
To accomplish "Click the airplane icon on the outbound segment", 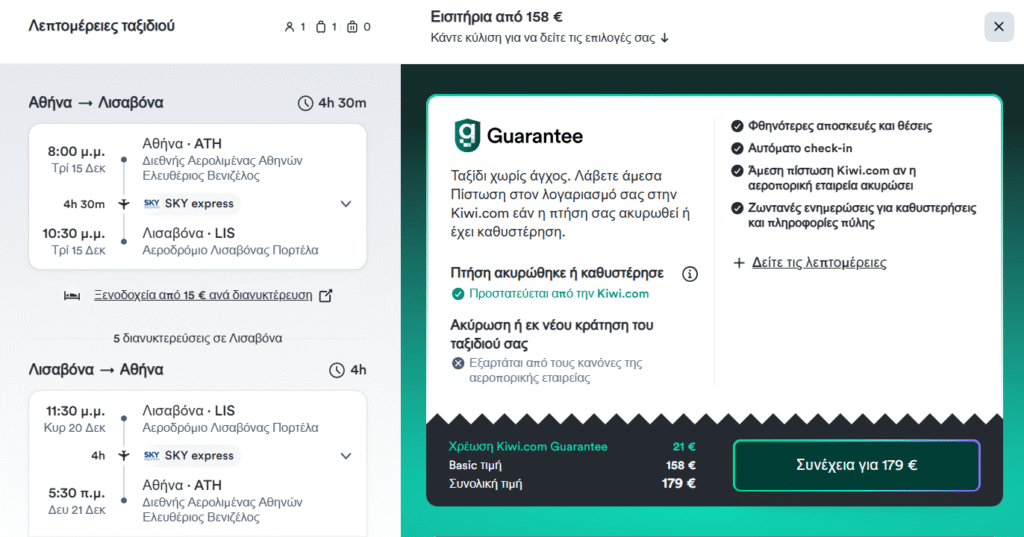I will tap(123, 204).
